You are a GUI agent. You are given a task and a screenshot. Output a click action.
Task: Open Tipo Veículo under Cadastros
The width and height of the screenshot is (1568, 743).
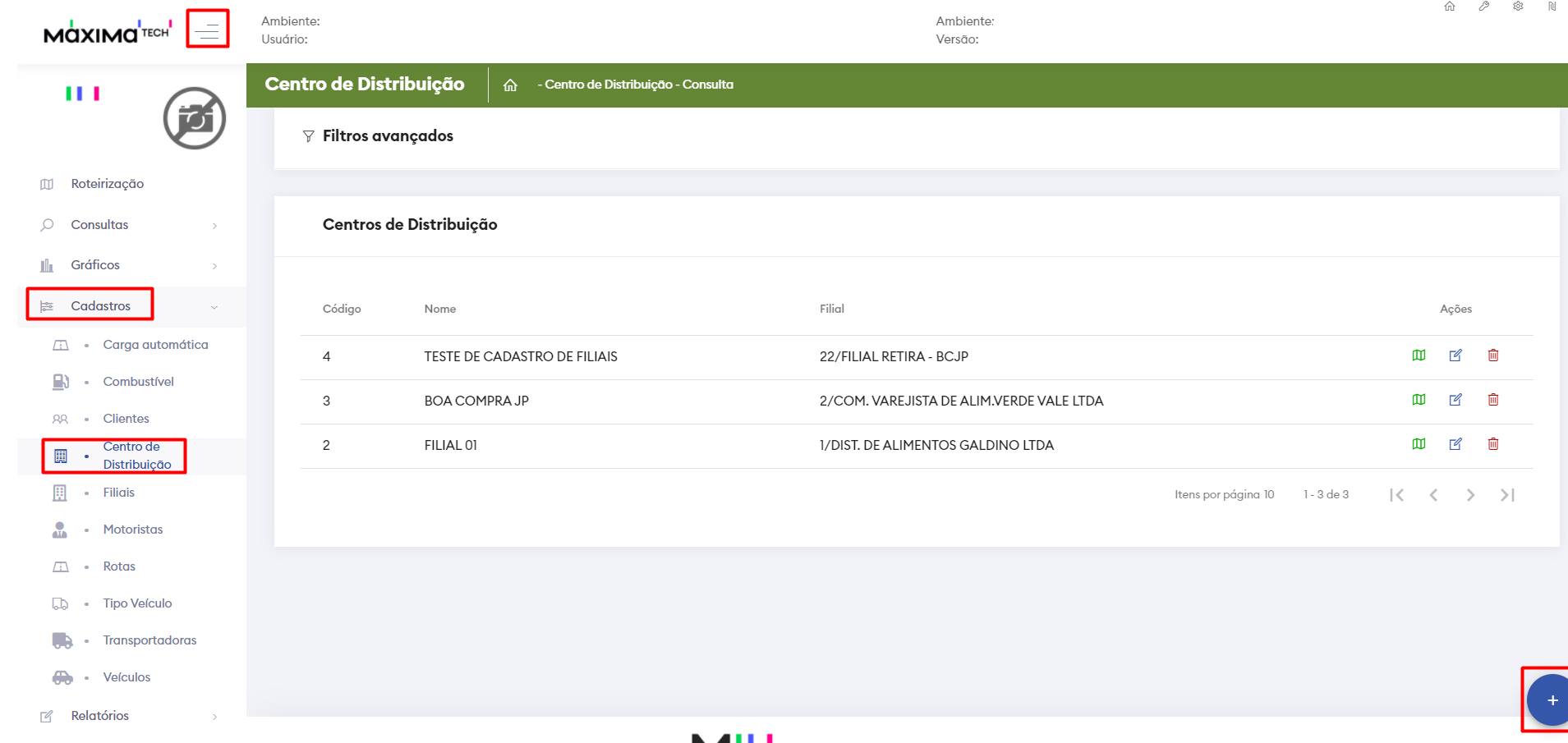[x=137, y=603]
